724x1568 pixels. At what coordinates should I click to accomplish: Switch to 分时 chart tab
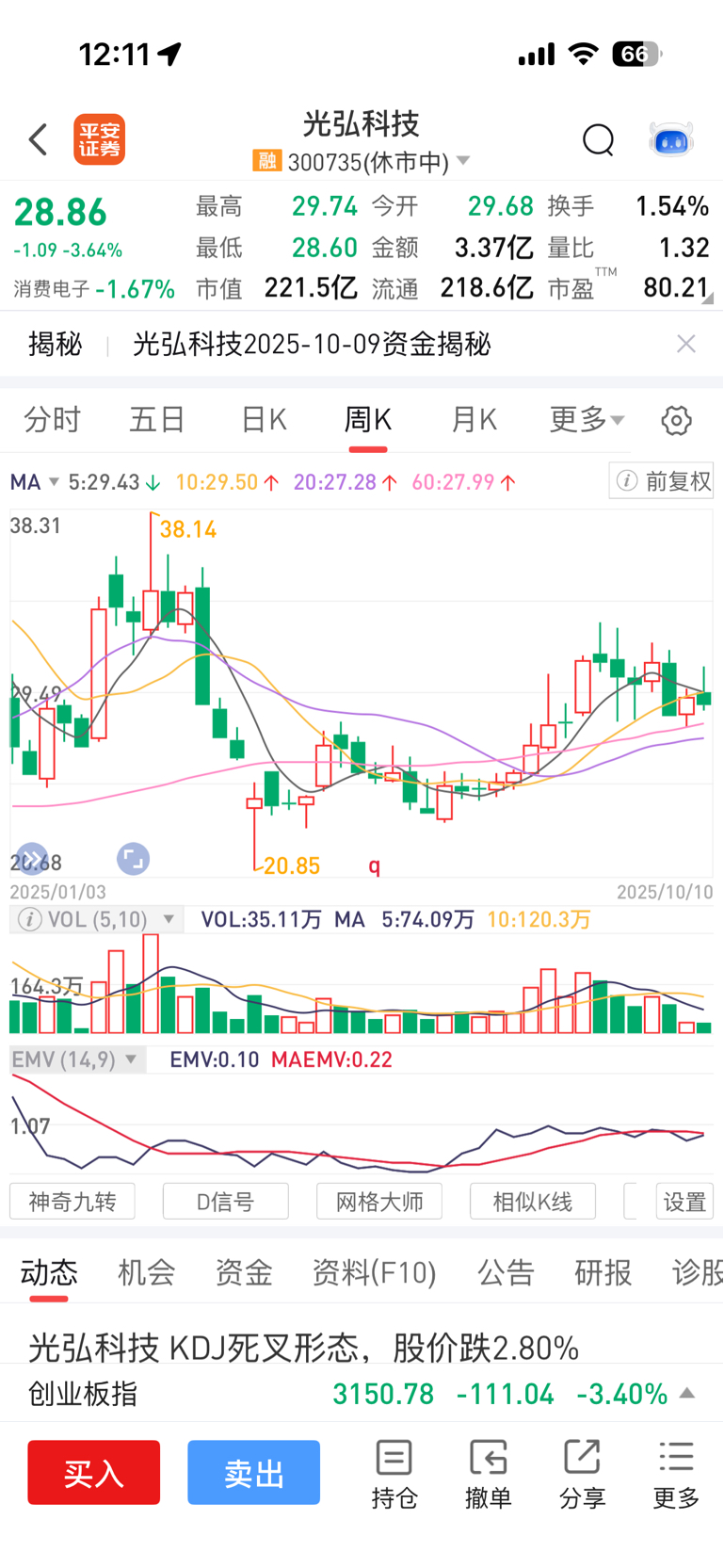(52, 420)
